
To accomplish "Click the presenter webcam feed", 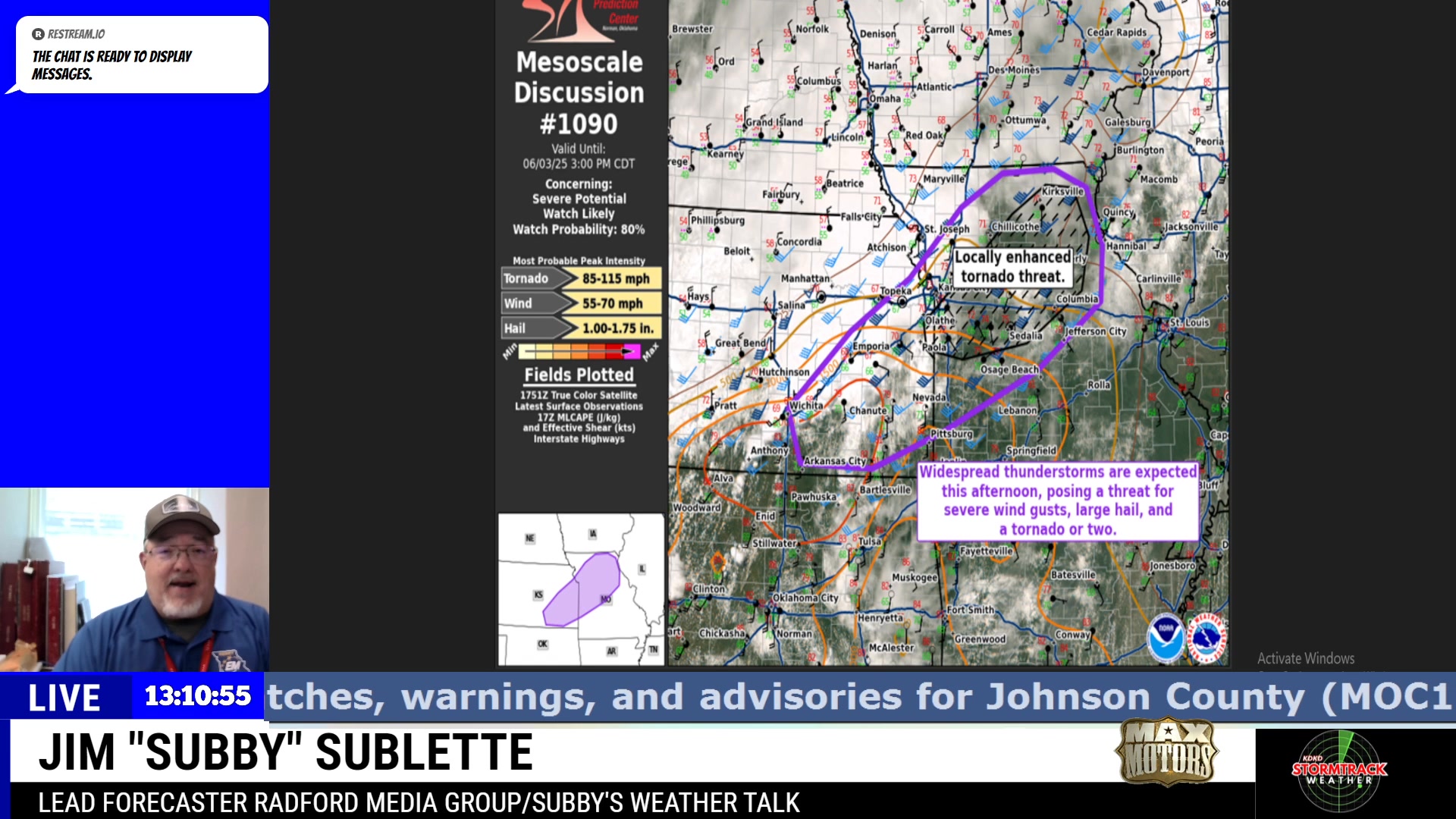I will click(134, 579).
